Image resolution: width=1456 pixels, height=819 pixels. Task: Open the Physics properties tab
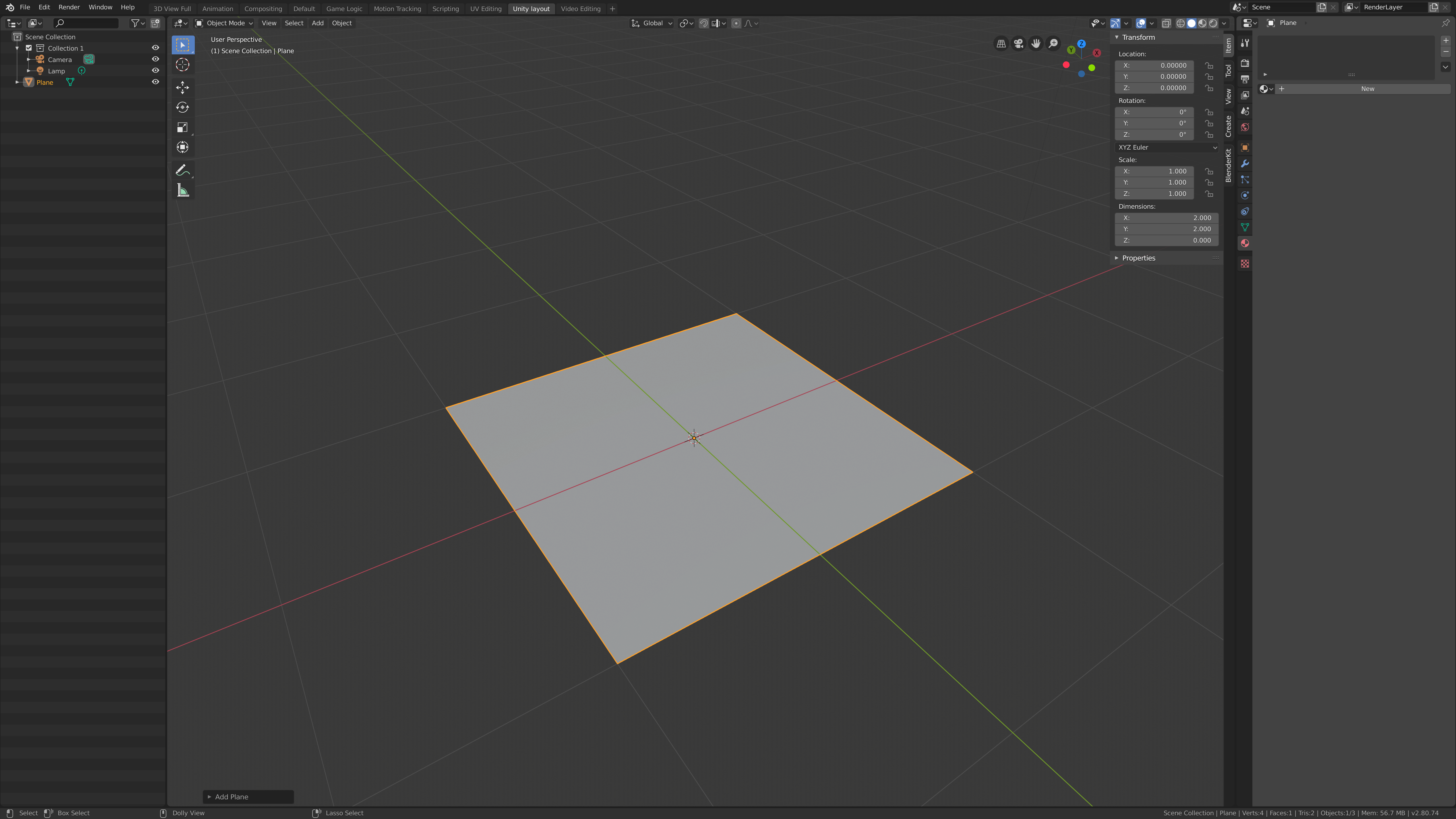point(1245,196)
